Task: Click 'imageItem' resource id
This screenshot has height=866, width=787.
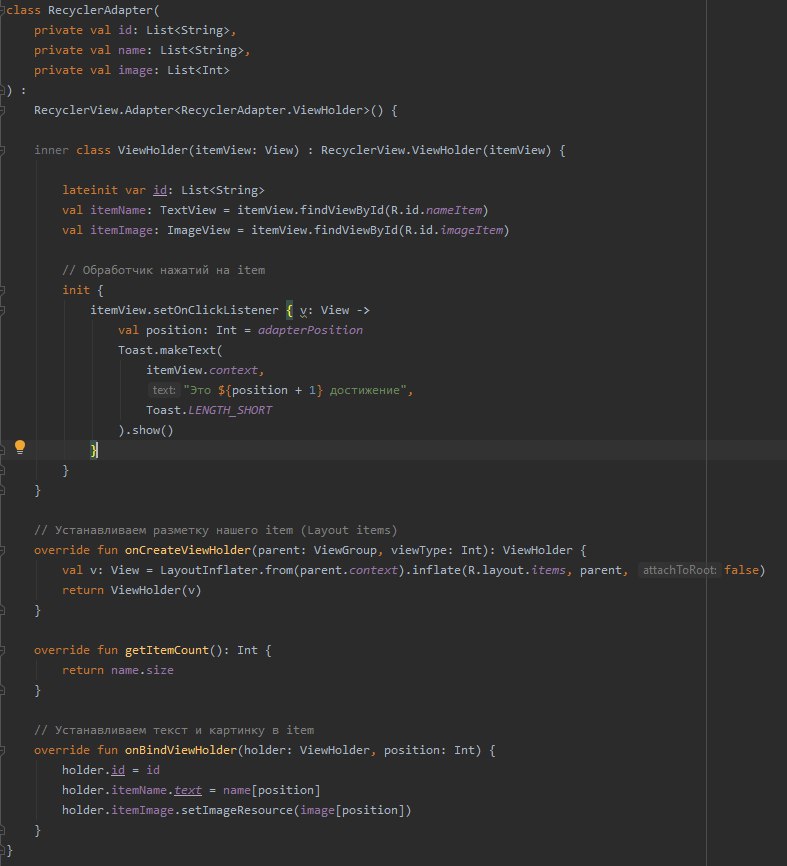Action: point(472,230)
